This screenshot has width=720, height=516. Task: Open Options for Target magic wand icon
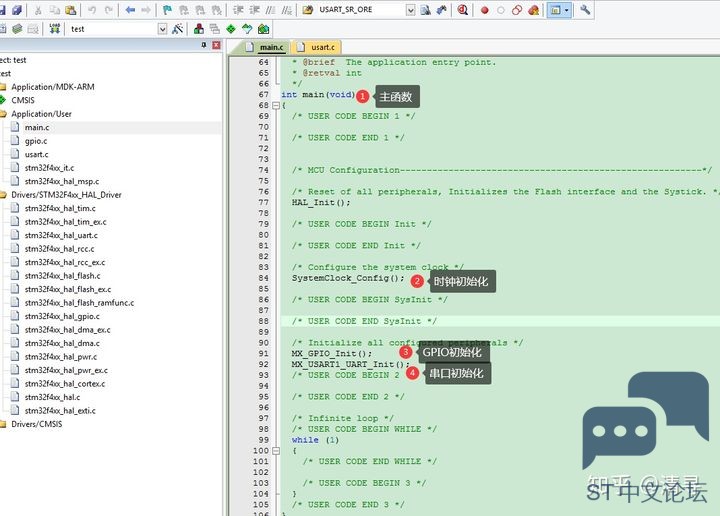click(177, 29)
